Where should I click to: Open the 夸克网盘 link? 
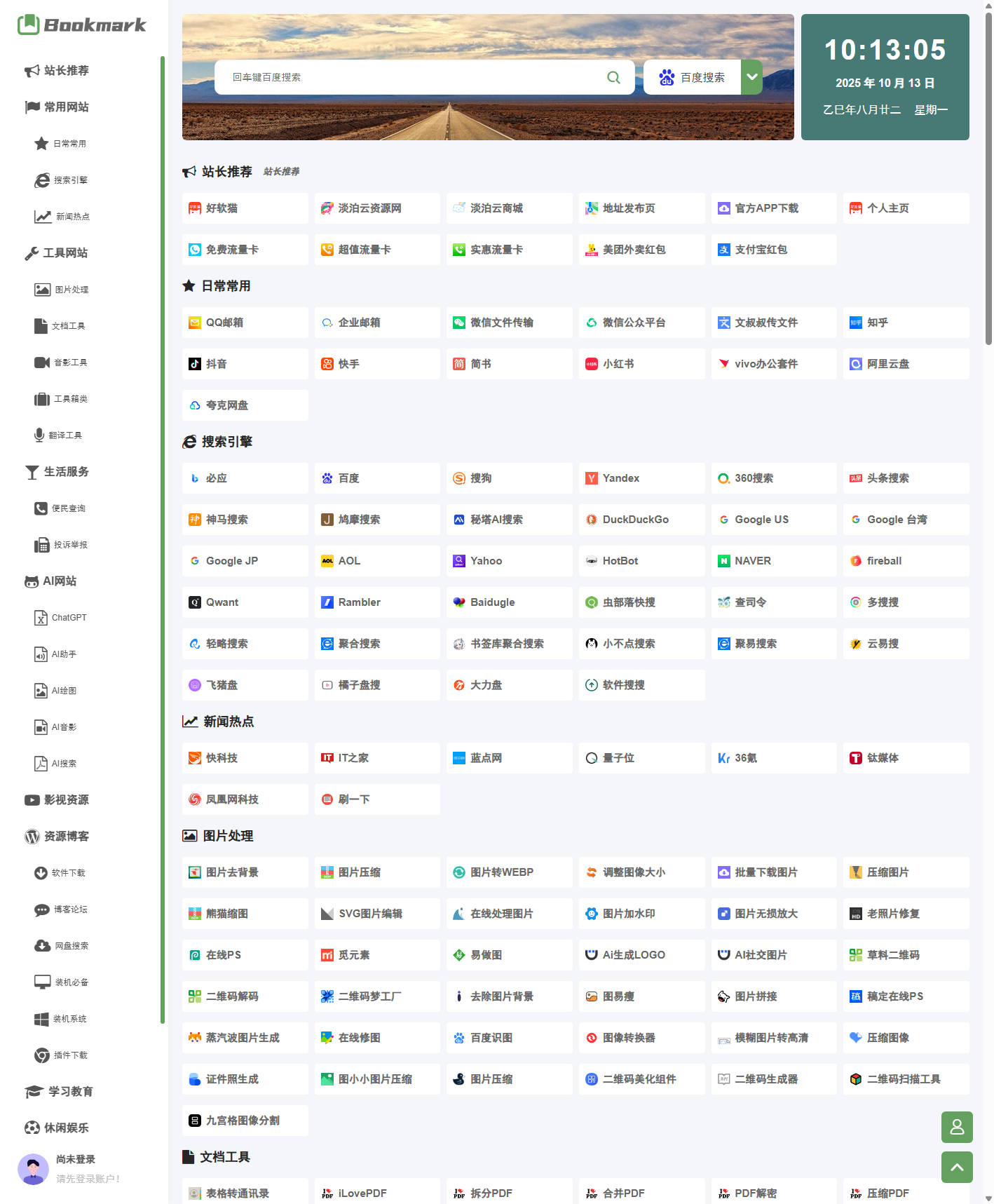(245, 405)
